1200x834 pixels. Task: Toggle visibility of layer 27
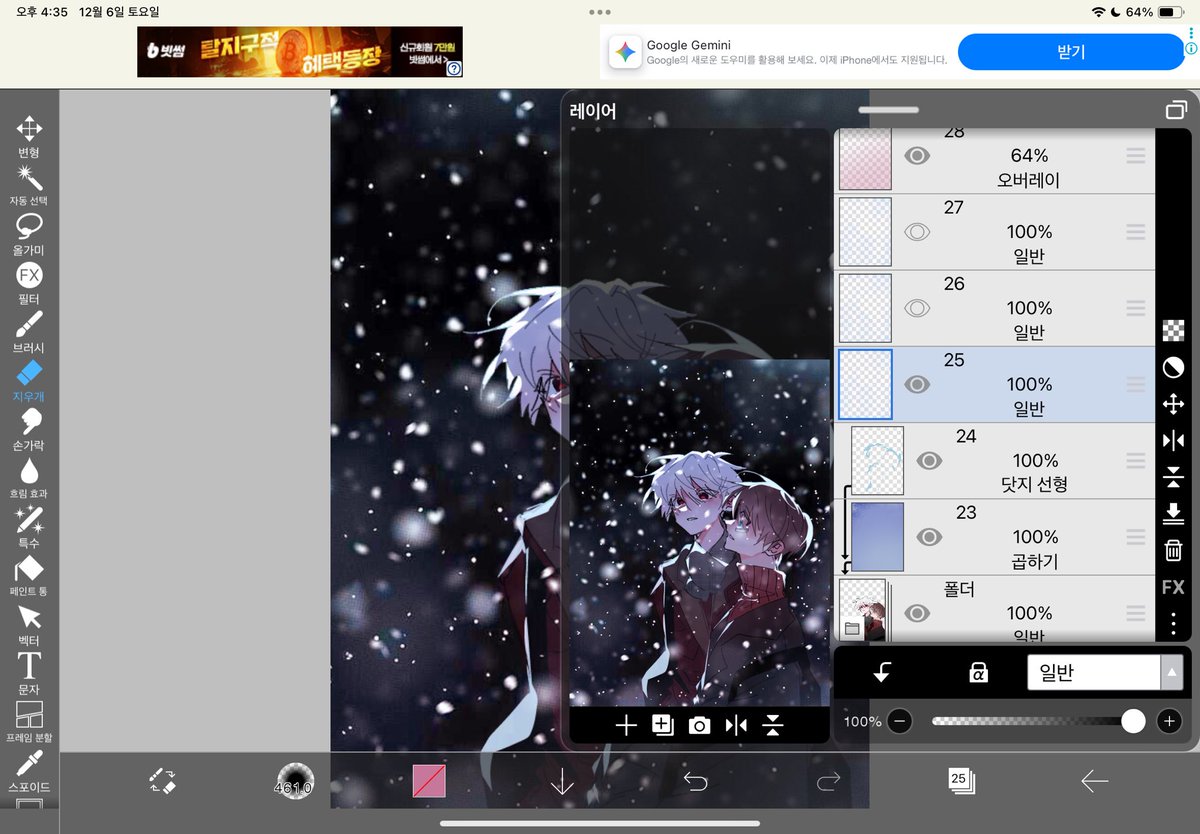tap(917, 232)
